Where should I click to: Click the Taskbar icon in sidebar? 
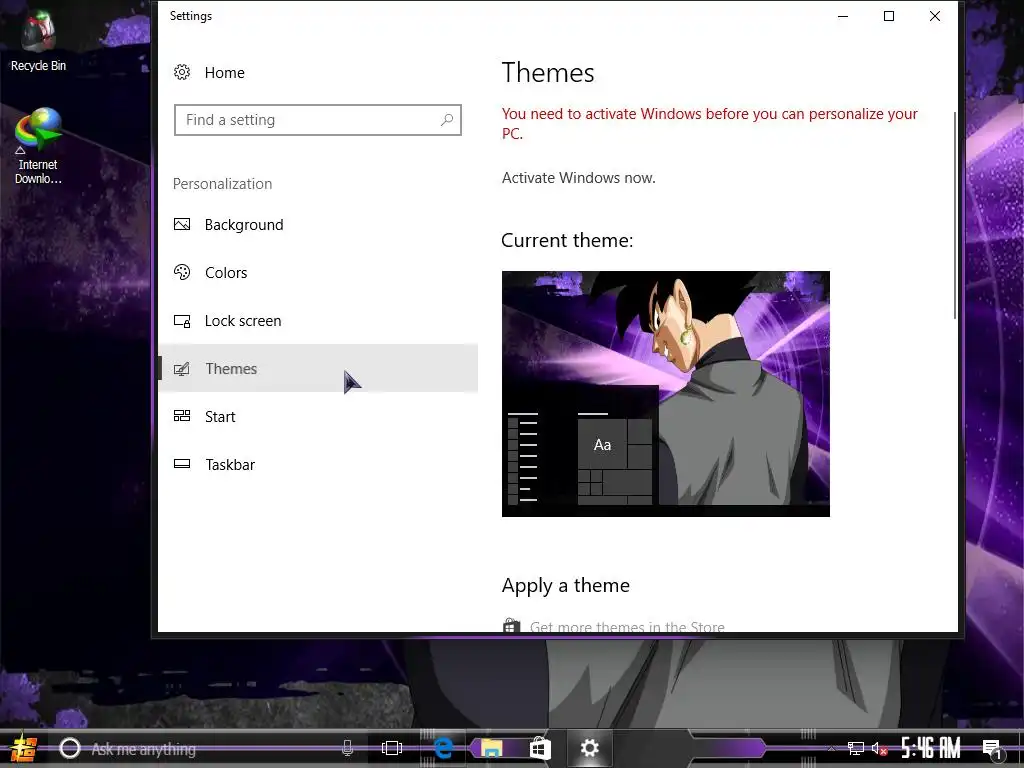(182, 464)
